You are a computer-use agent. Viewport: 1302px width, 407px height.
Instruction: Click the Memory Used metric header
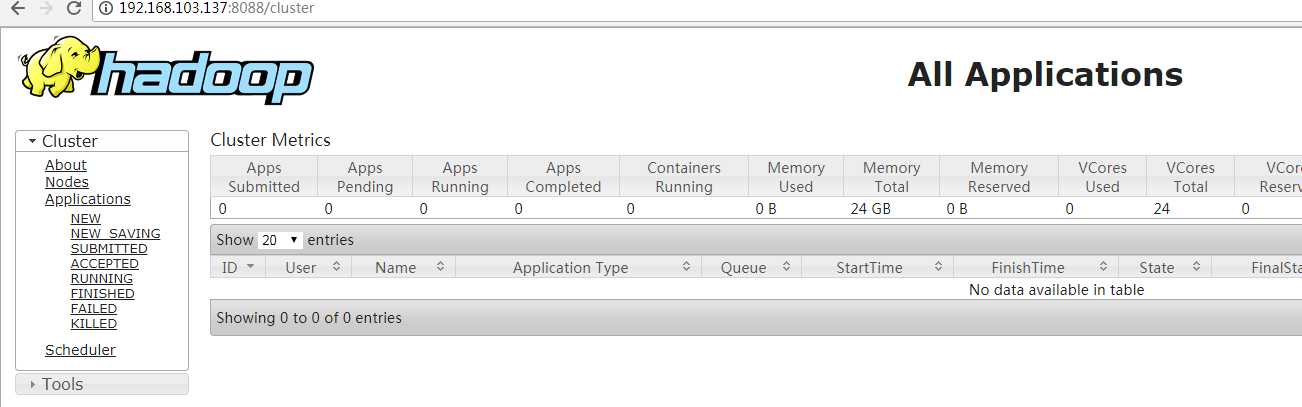pyautogui.click(x=796, y=177)
